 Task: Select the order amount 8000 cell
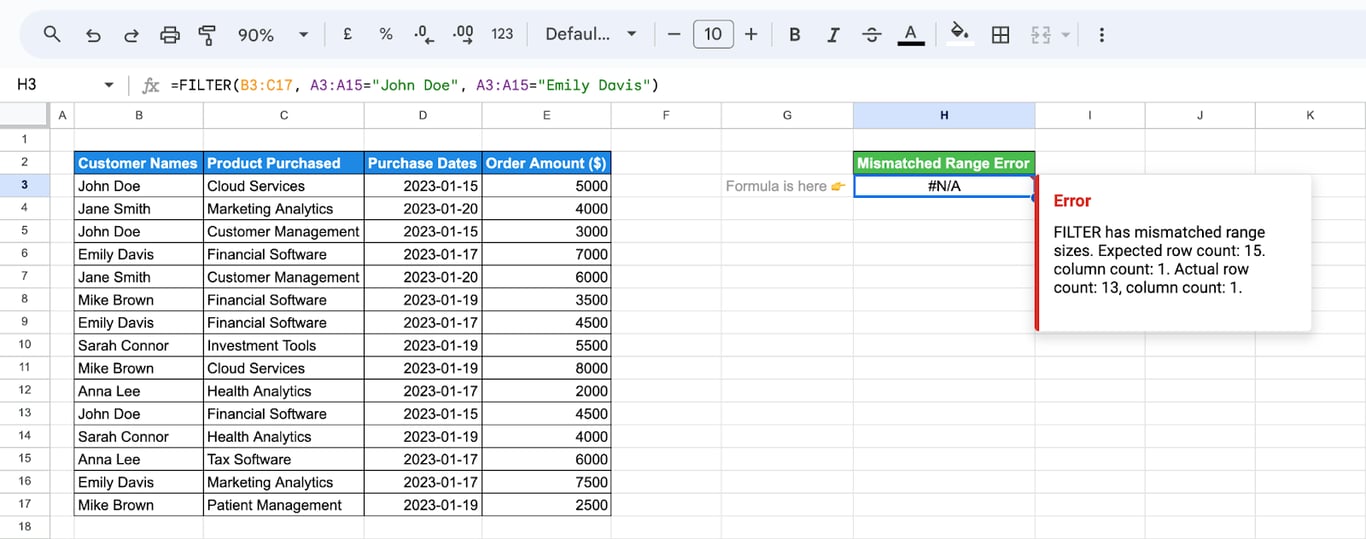click(x=547, y=368)
